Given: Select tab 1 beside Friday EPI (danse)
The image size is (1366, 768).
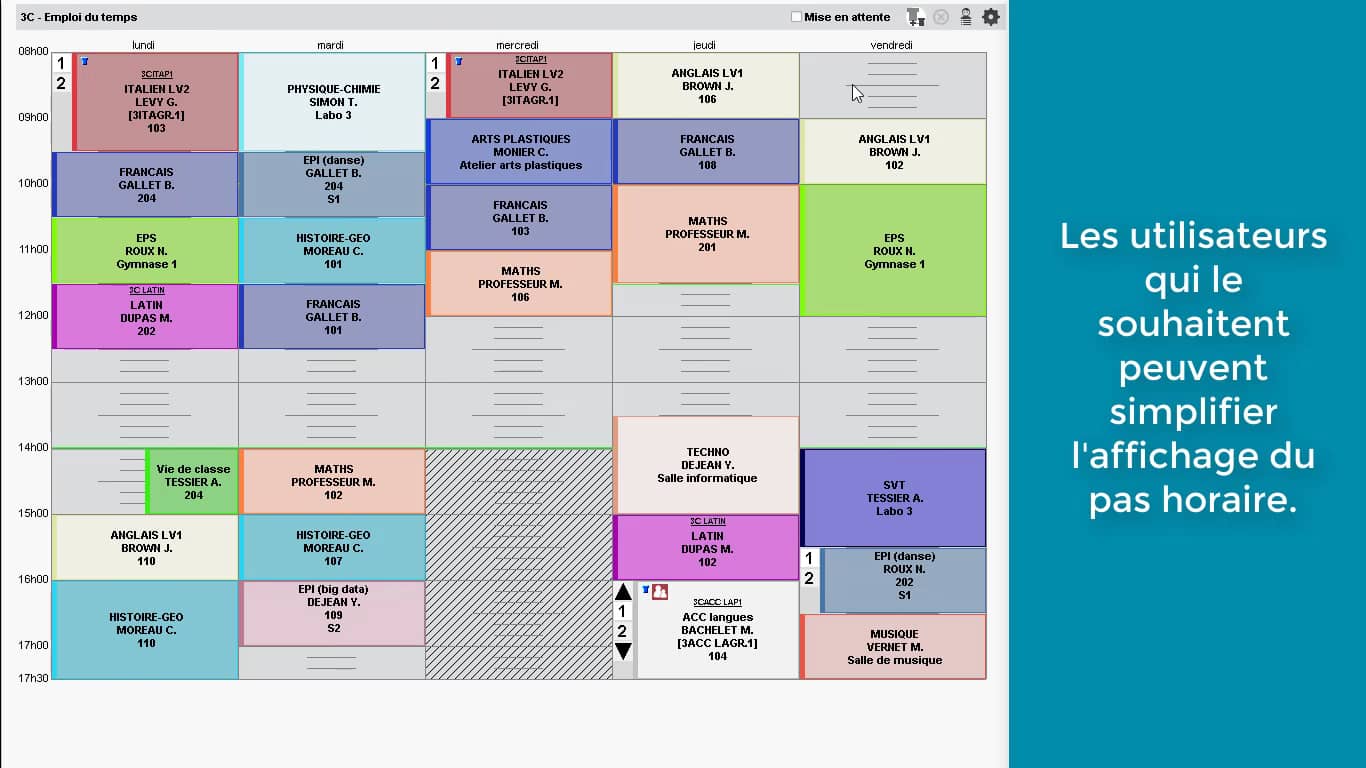Looking at the screenshot, I should [809, 558].
